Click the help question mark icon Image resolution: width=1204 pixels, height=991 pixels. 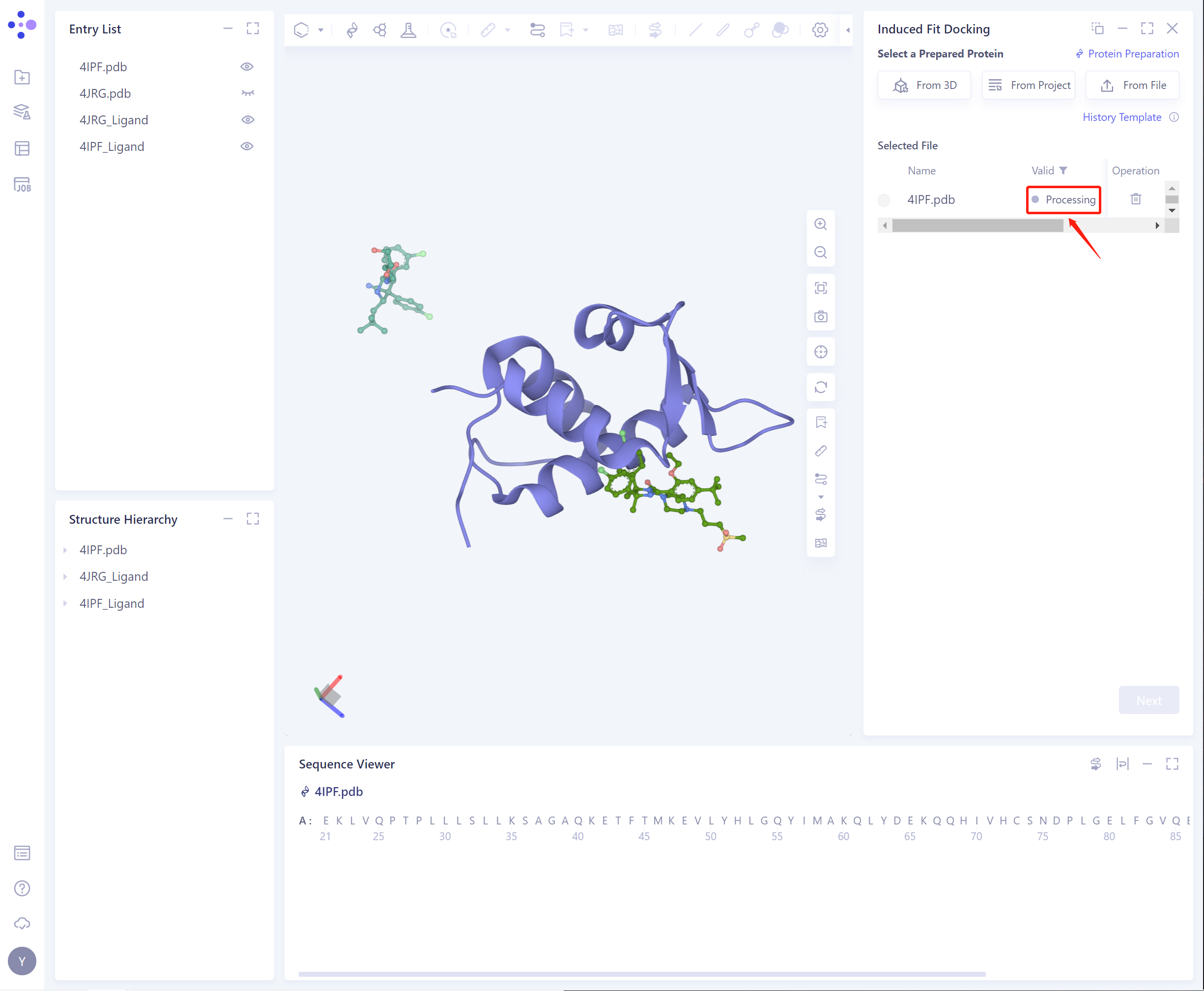coord(22,888)
